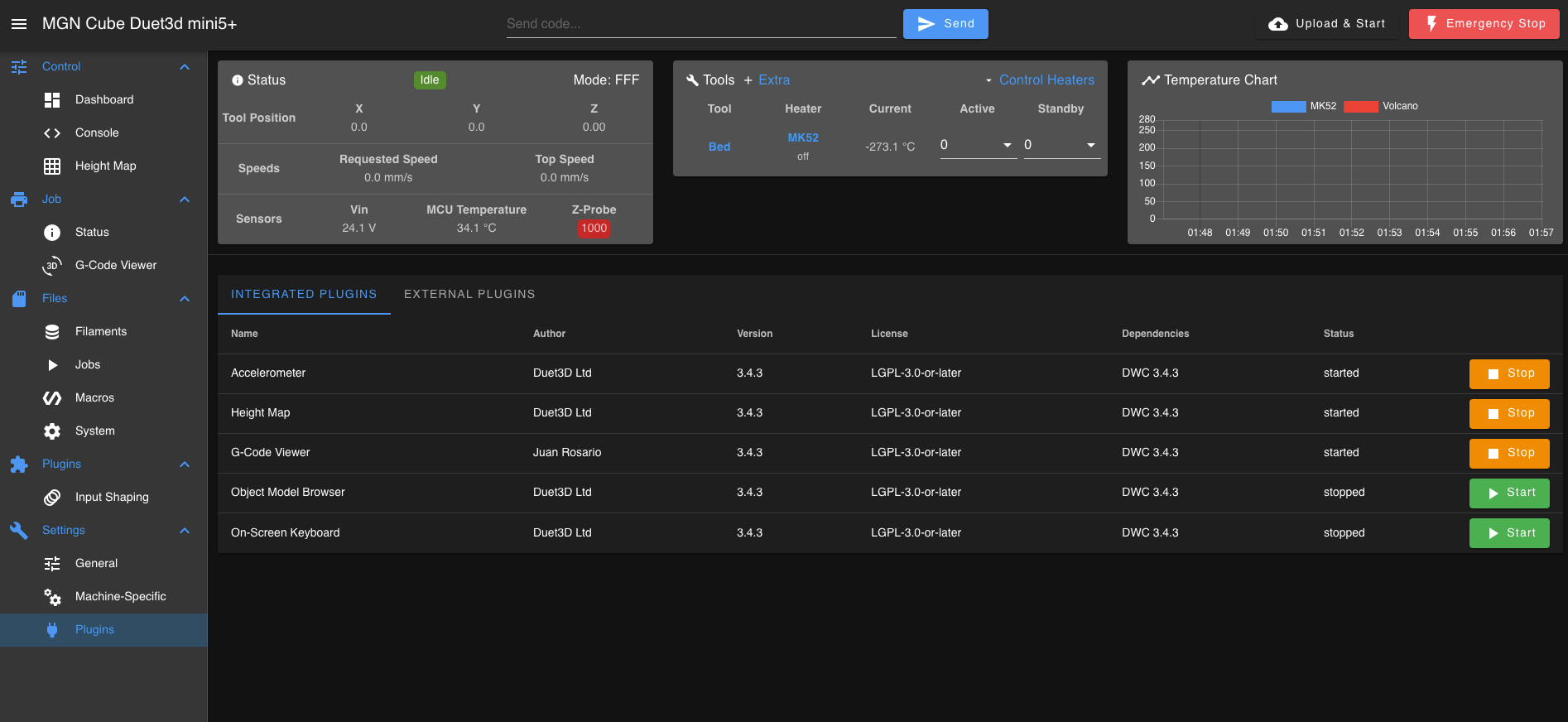Click Juan Rosario author cell
This screenshot has height=722, width=1568.
point(567,453)
